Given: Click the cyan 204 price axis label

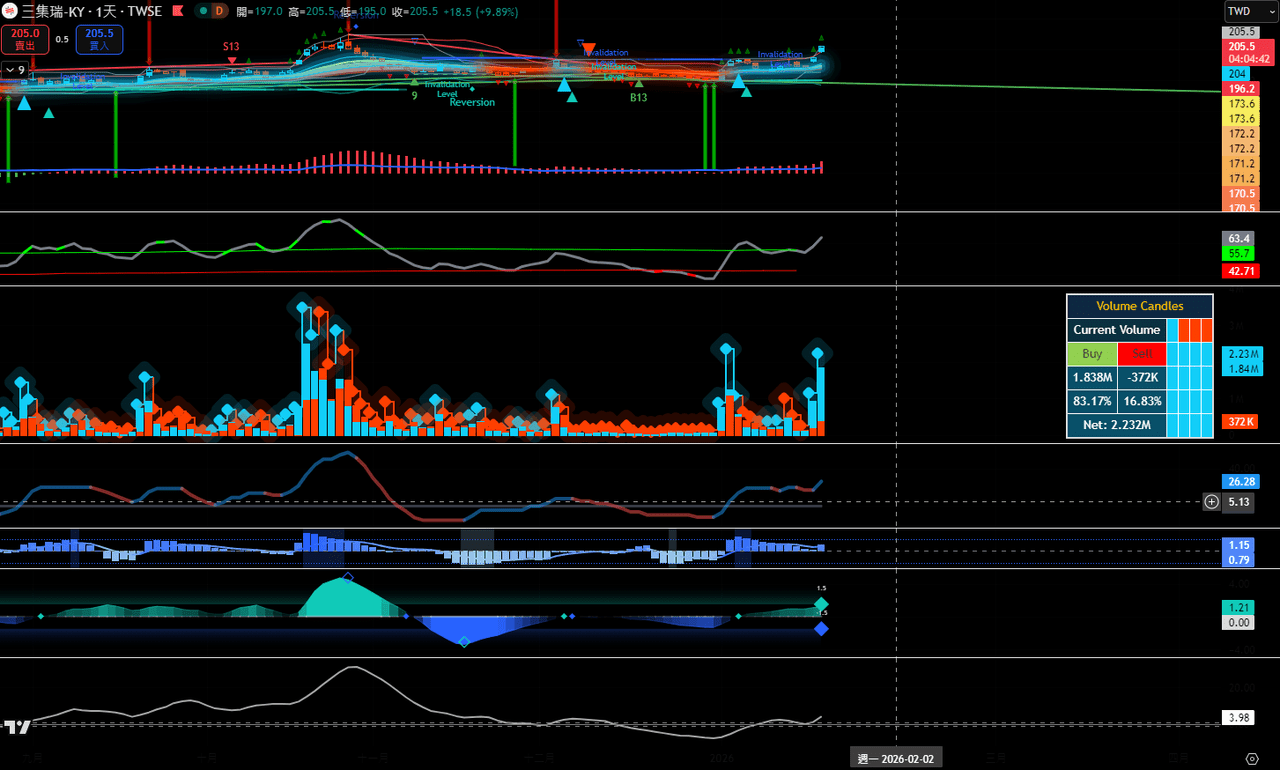Looking at the screenshot, I should [x=1236, y=74].
